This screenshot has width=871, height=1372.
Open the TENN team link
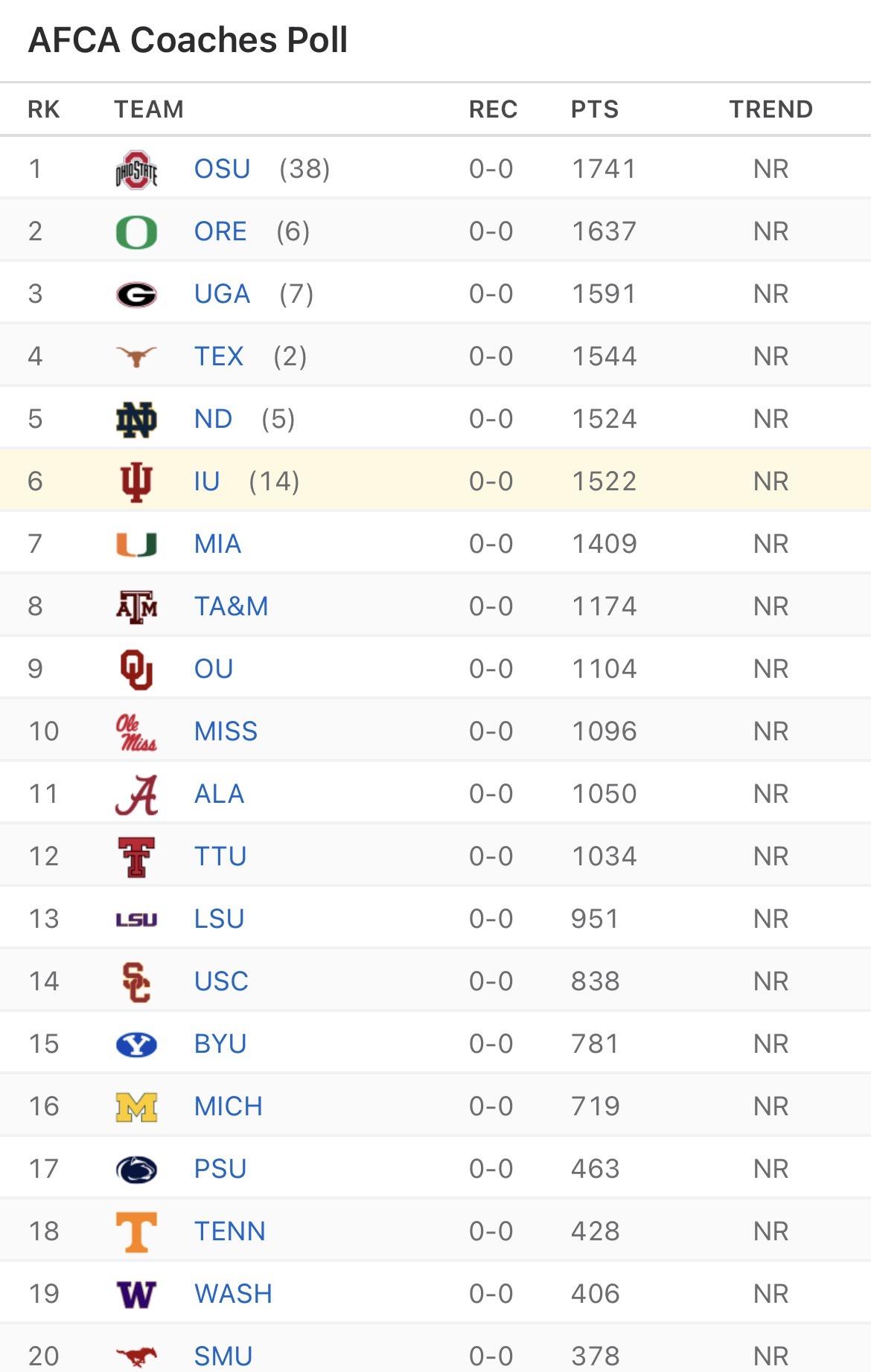point(229,1231)
